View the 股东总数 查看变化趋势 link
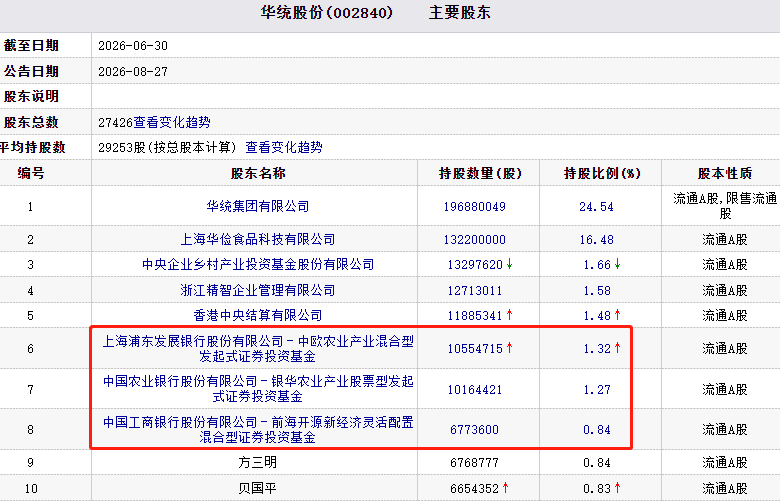 [x=172, y=122]
